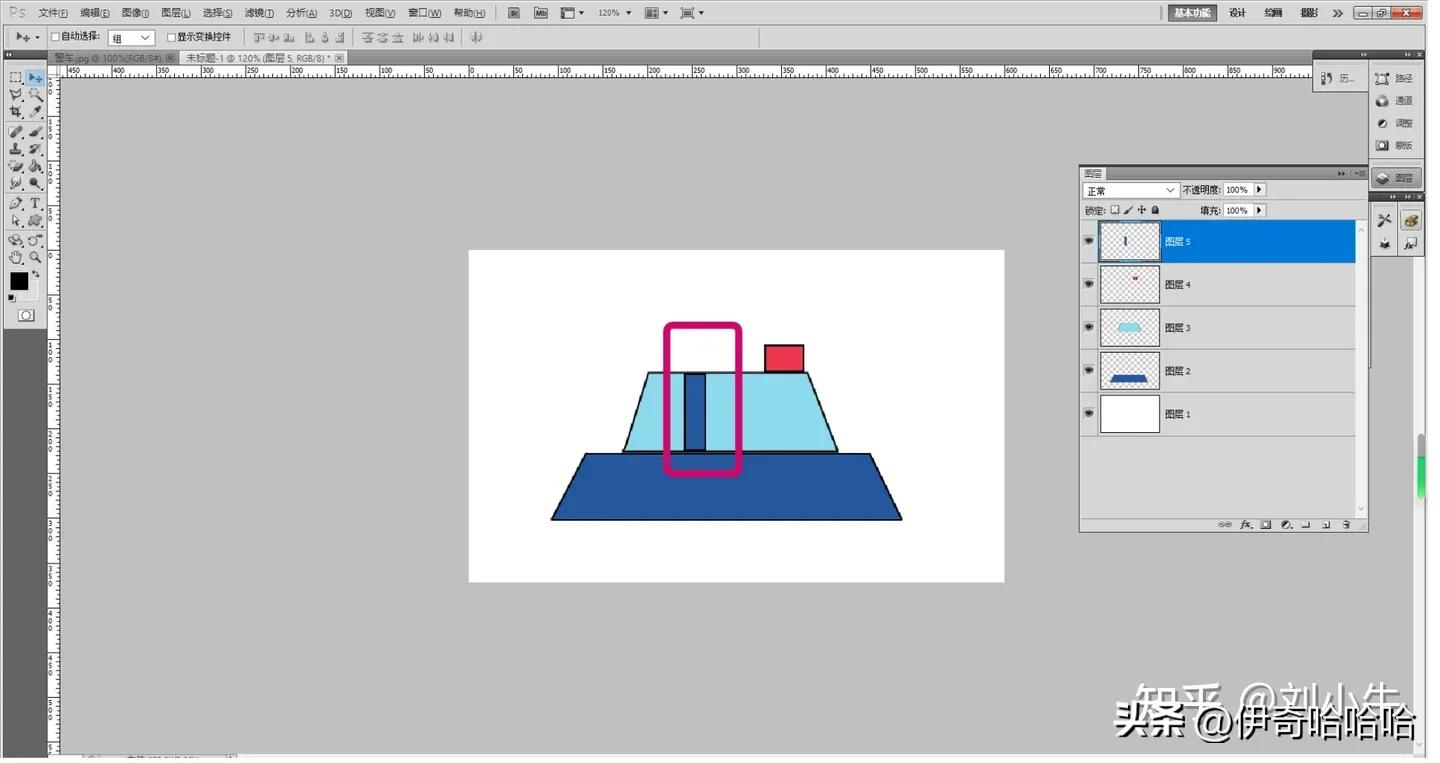Image resolution: width=1440 pixels, height=763 pixels.
Task: Click the delete layer trash icon
Action: pyautogui.click(x=1346, y=524)
